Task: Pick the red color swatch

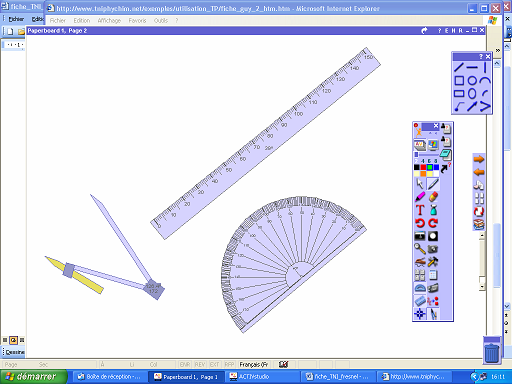Action: coord(423,167)
